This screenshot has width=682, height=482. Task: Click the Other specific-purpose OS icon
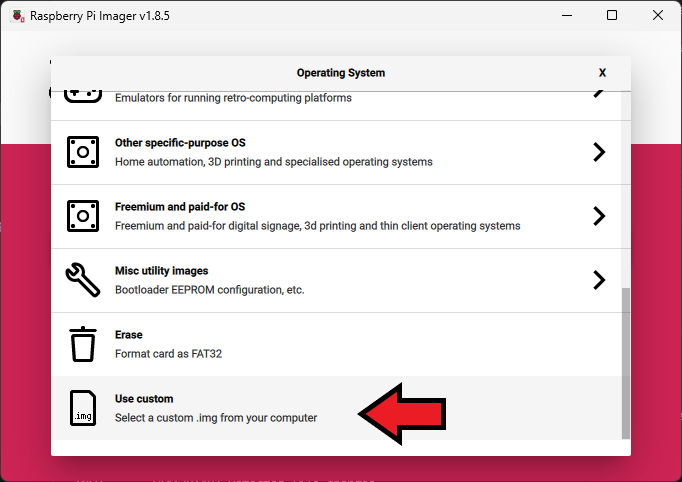point(83,152)
